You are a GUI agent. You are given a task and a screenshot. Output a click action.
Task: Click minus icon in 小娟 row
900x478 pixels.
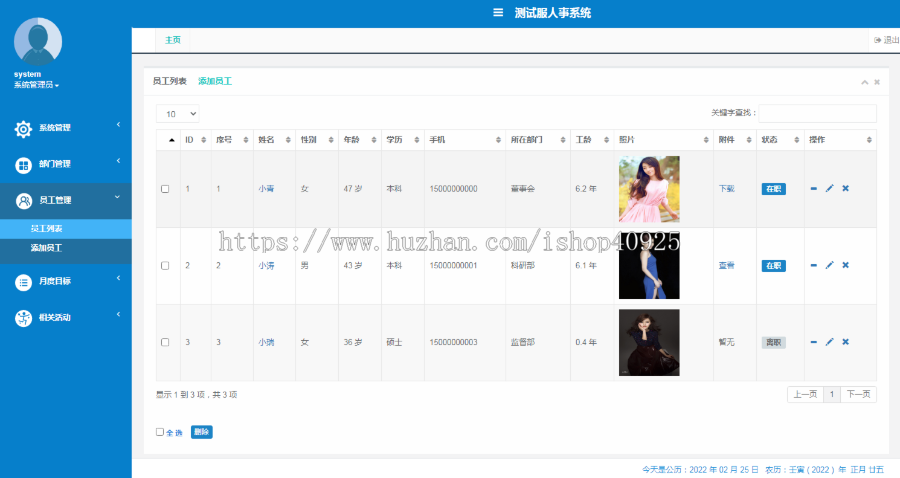(813, 342)
